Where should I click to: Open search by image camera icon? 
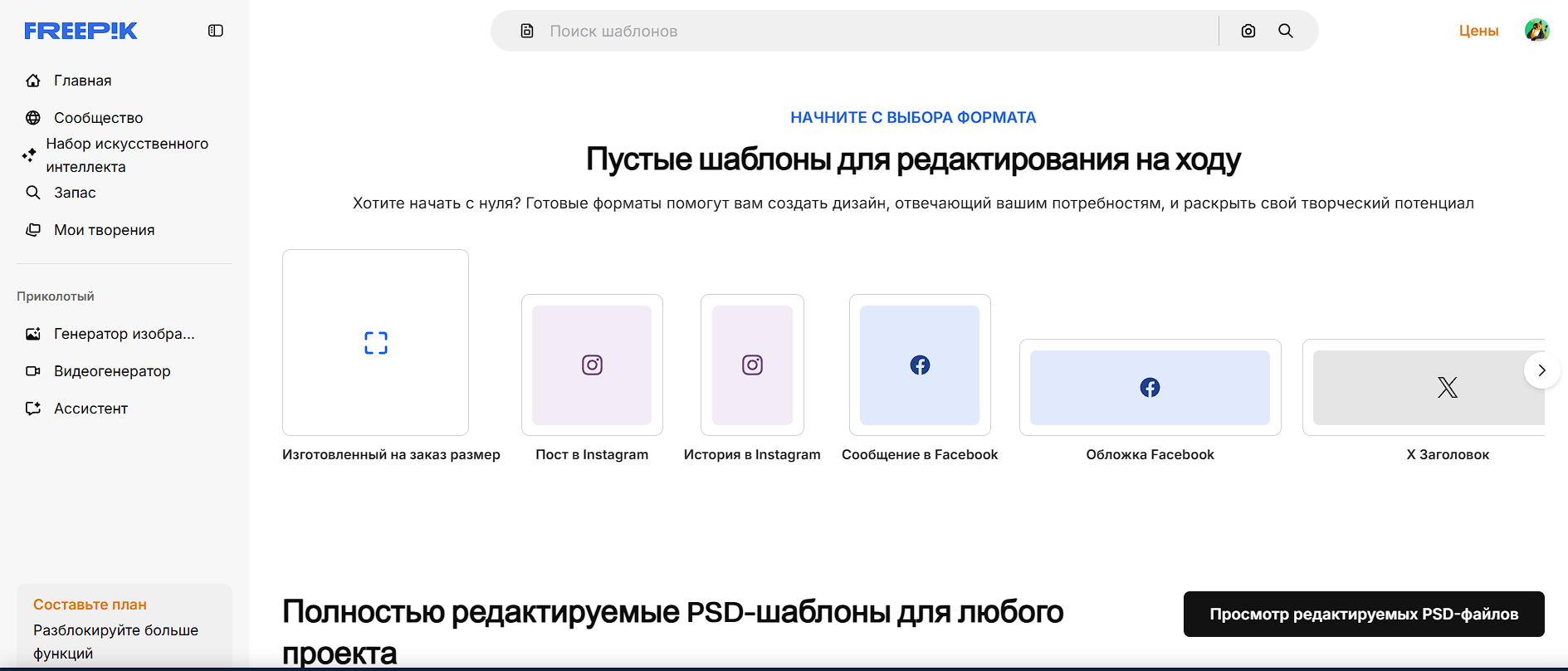[1248, 31]
